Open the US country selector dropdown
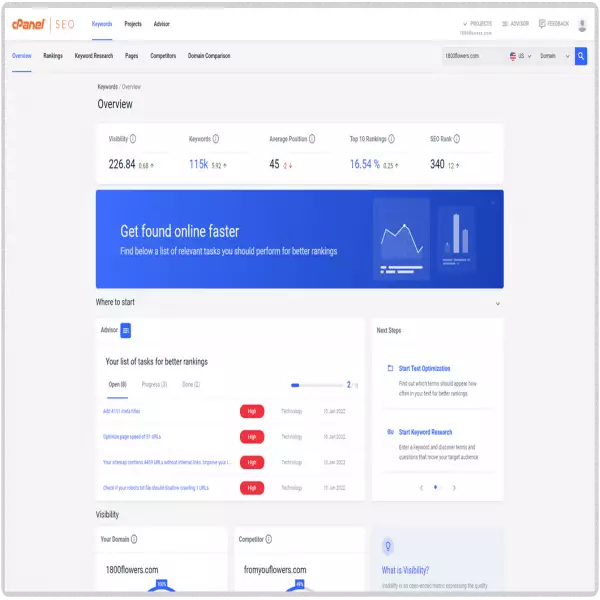600x600 pixels. point(518,56)
